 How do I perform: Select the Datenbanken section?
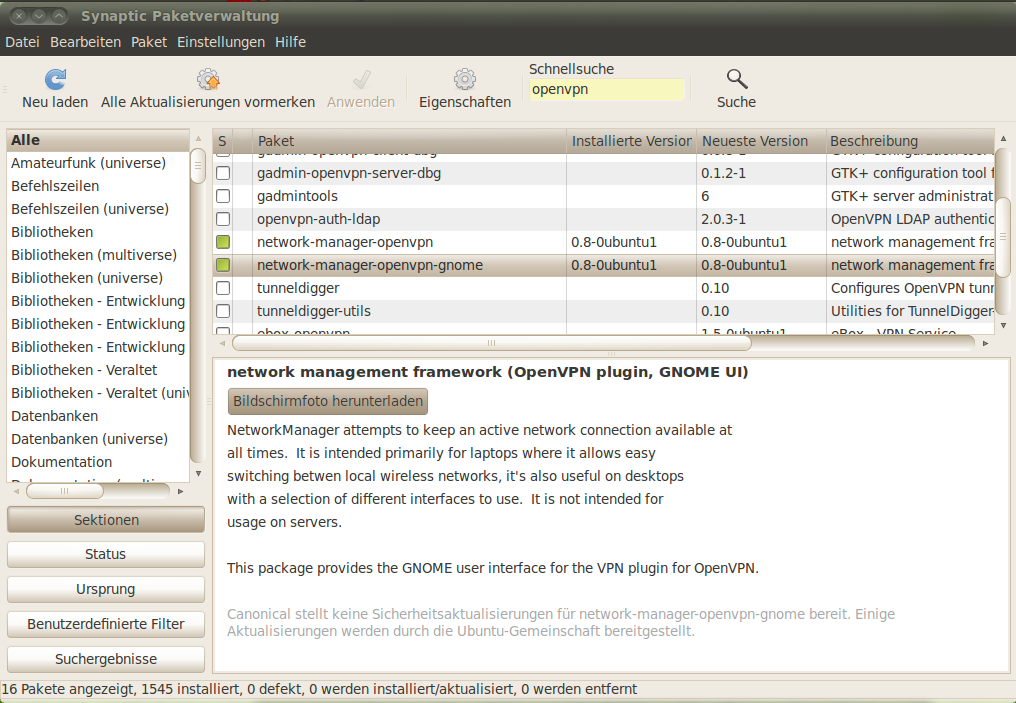[98, 416]
